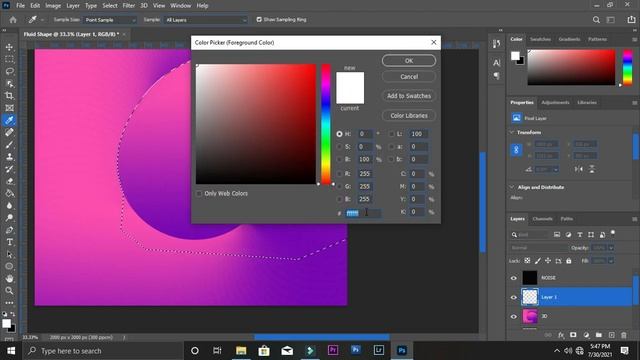
Task: Add a layer mask icon
Action: (x=573, y=335)
